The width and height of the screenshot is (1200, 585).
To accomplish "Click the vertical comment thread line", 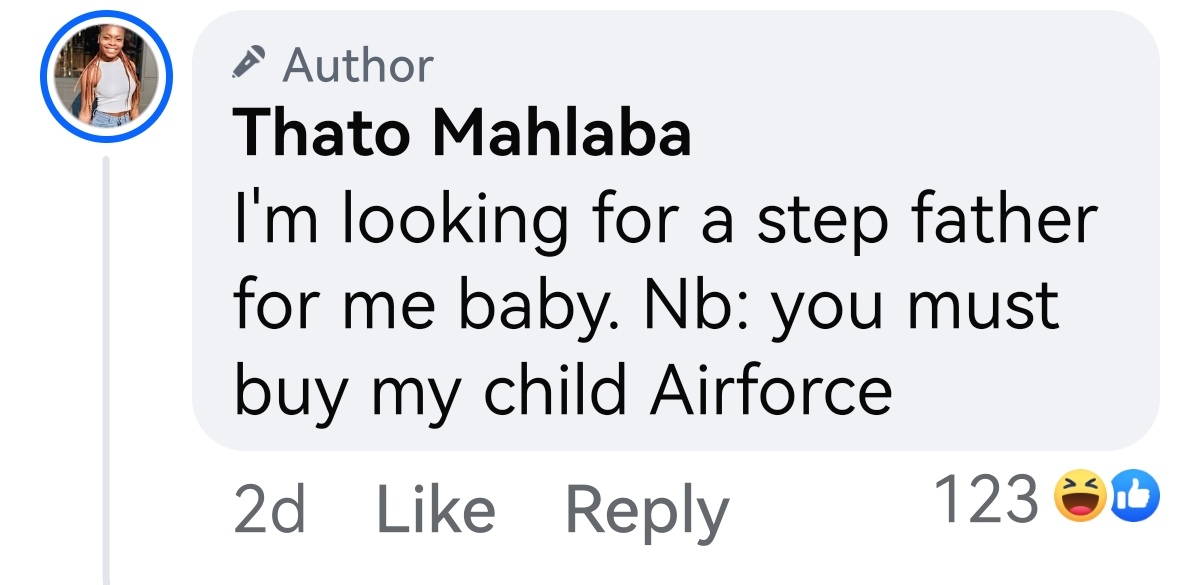I will pyautogui.click(x=106, y=380).
